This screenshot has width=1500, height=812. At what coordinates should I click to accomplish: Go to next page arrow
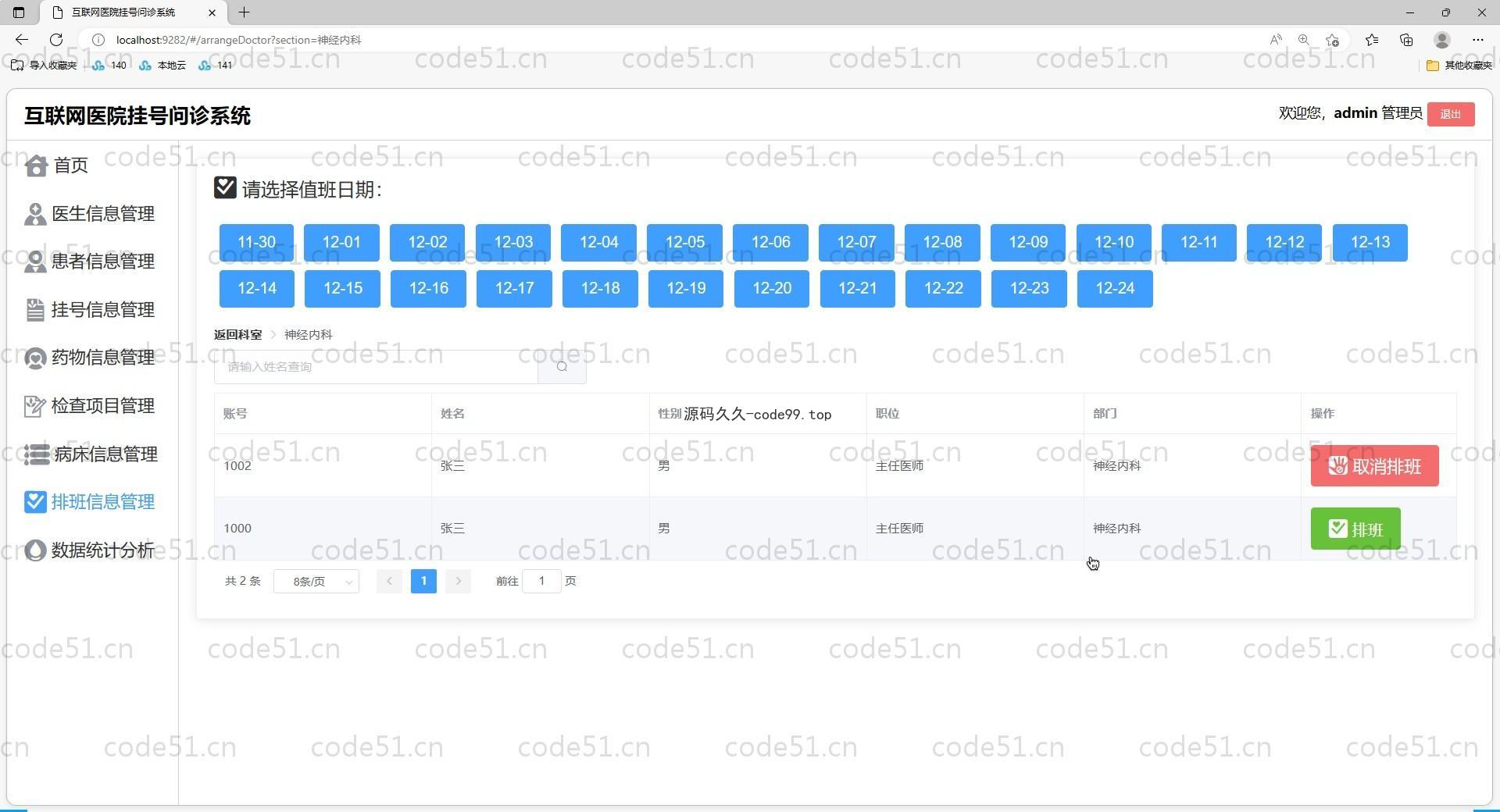point(458,582)
